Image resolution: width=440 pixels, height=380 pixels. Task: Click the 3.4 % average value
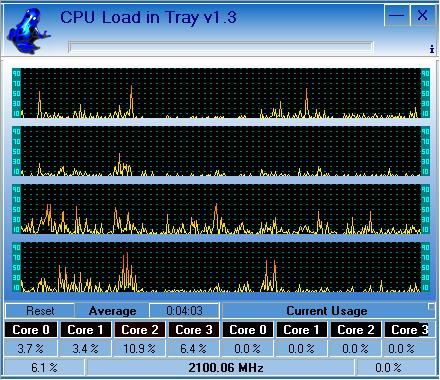coord(85,349)
